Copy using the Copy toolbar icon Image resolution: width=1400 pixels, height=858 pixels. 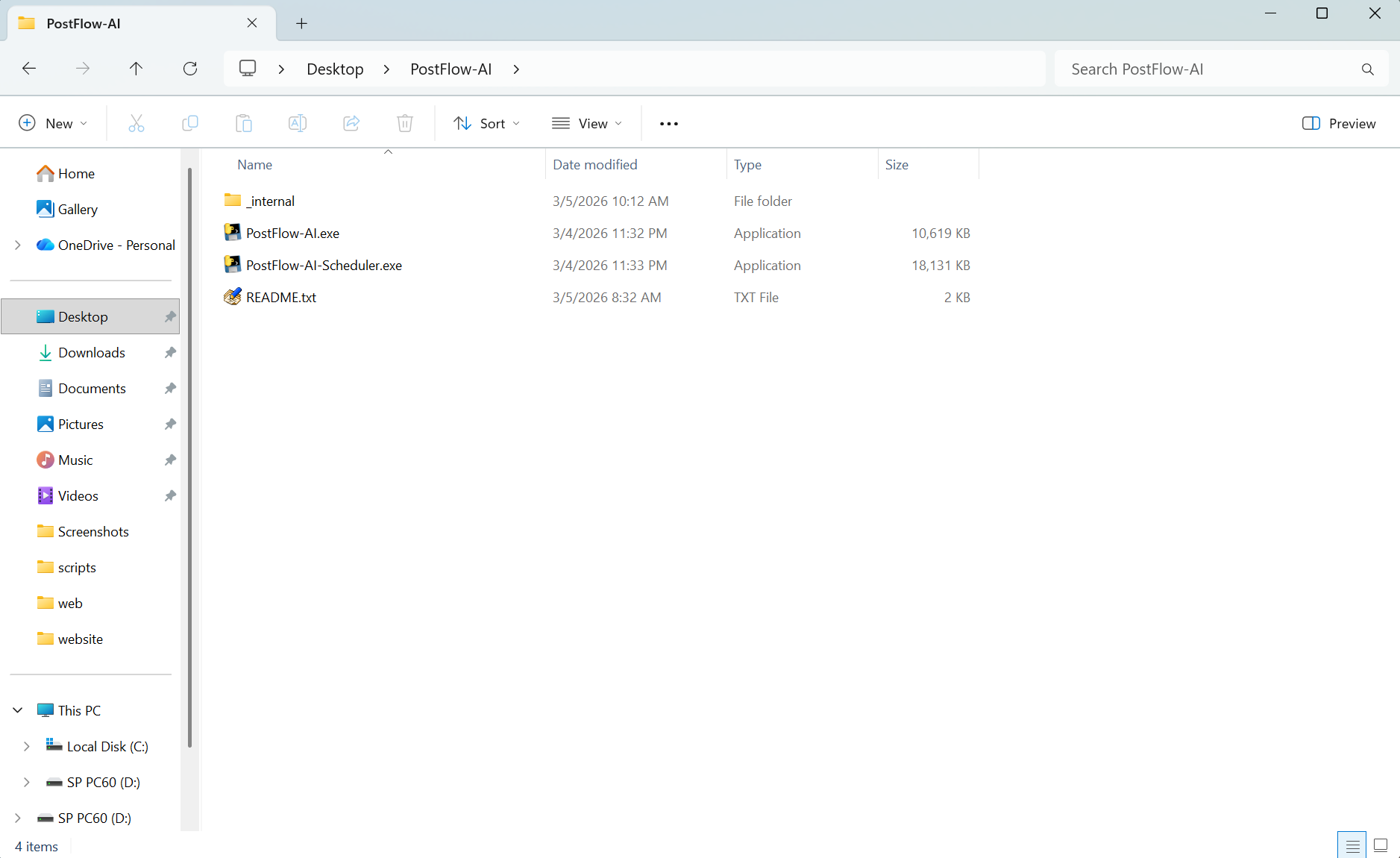pyautogui.click(x=190, y=123)
